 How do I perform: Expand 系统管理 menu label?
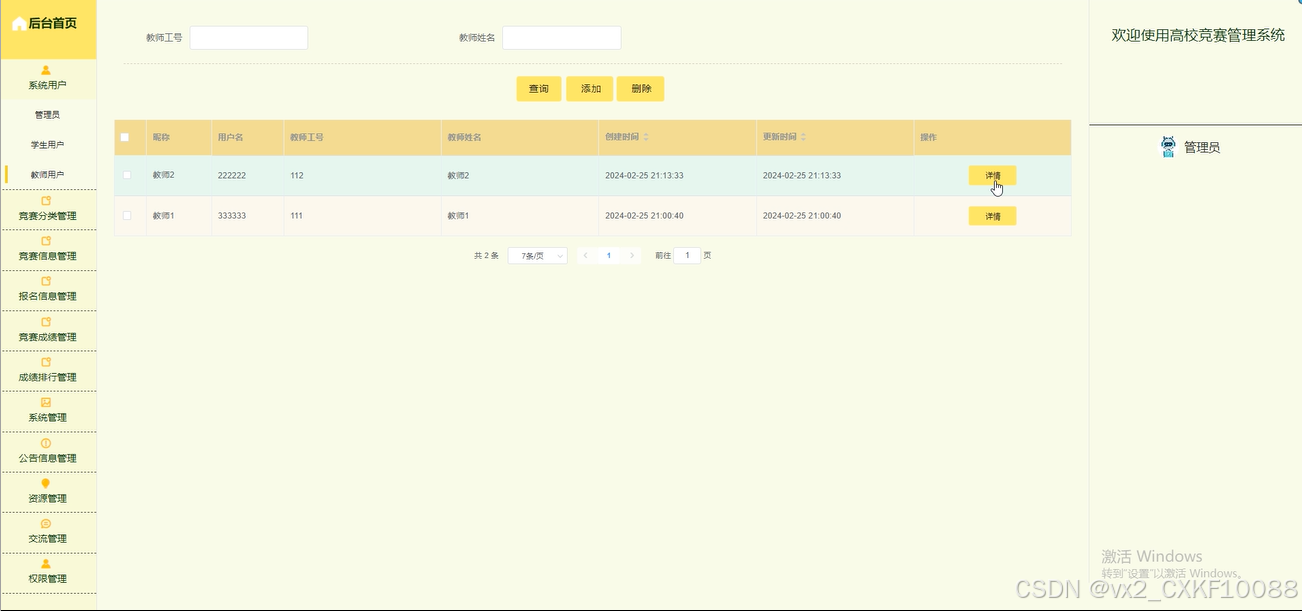47,418
